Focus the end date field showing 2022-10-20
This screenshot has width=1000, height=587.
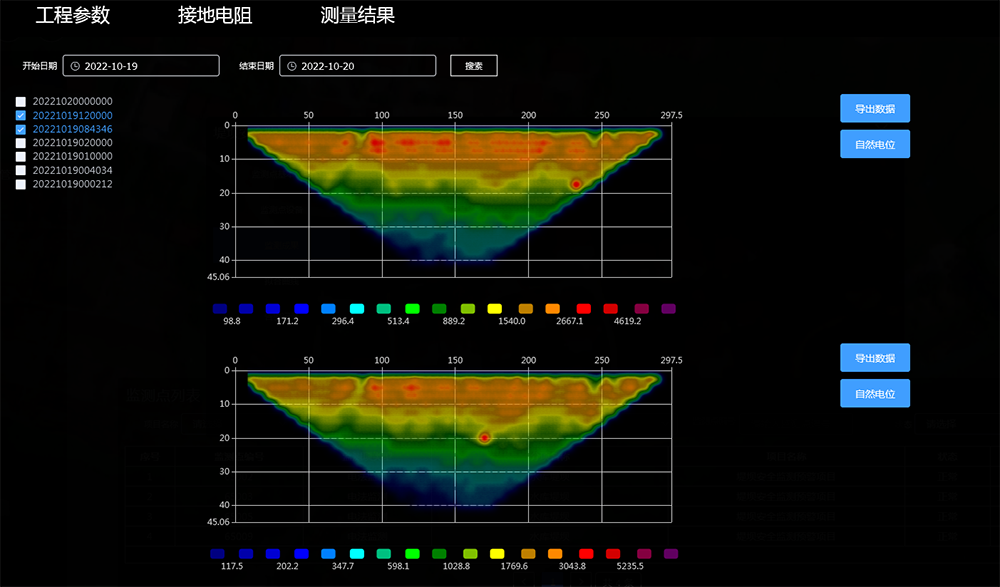(365, 66)
